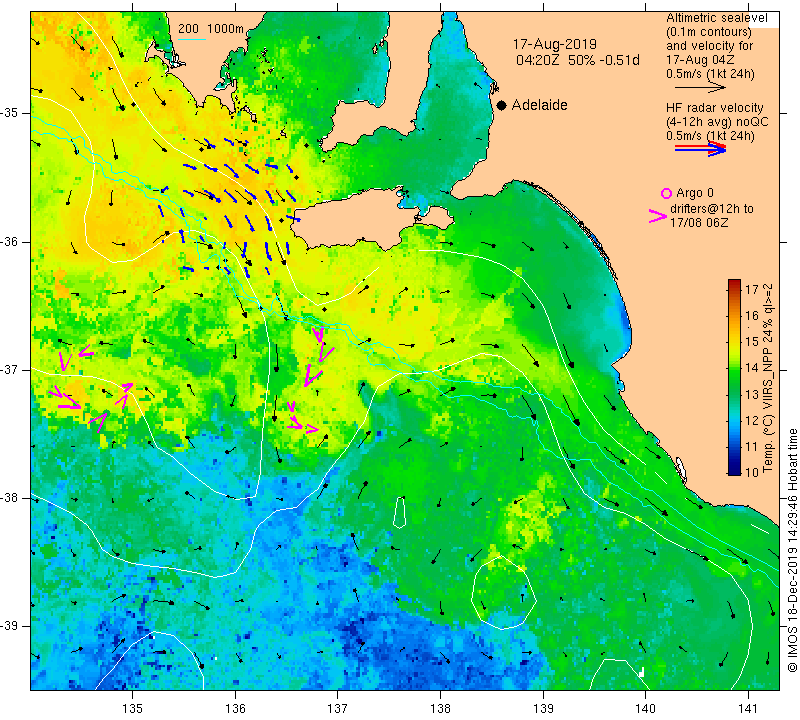Click the cyan 200 1000m isobath legend line
This screenshot has width=800, height=720.
192,39
